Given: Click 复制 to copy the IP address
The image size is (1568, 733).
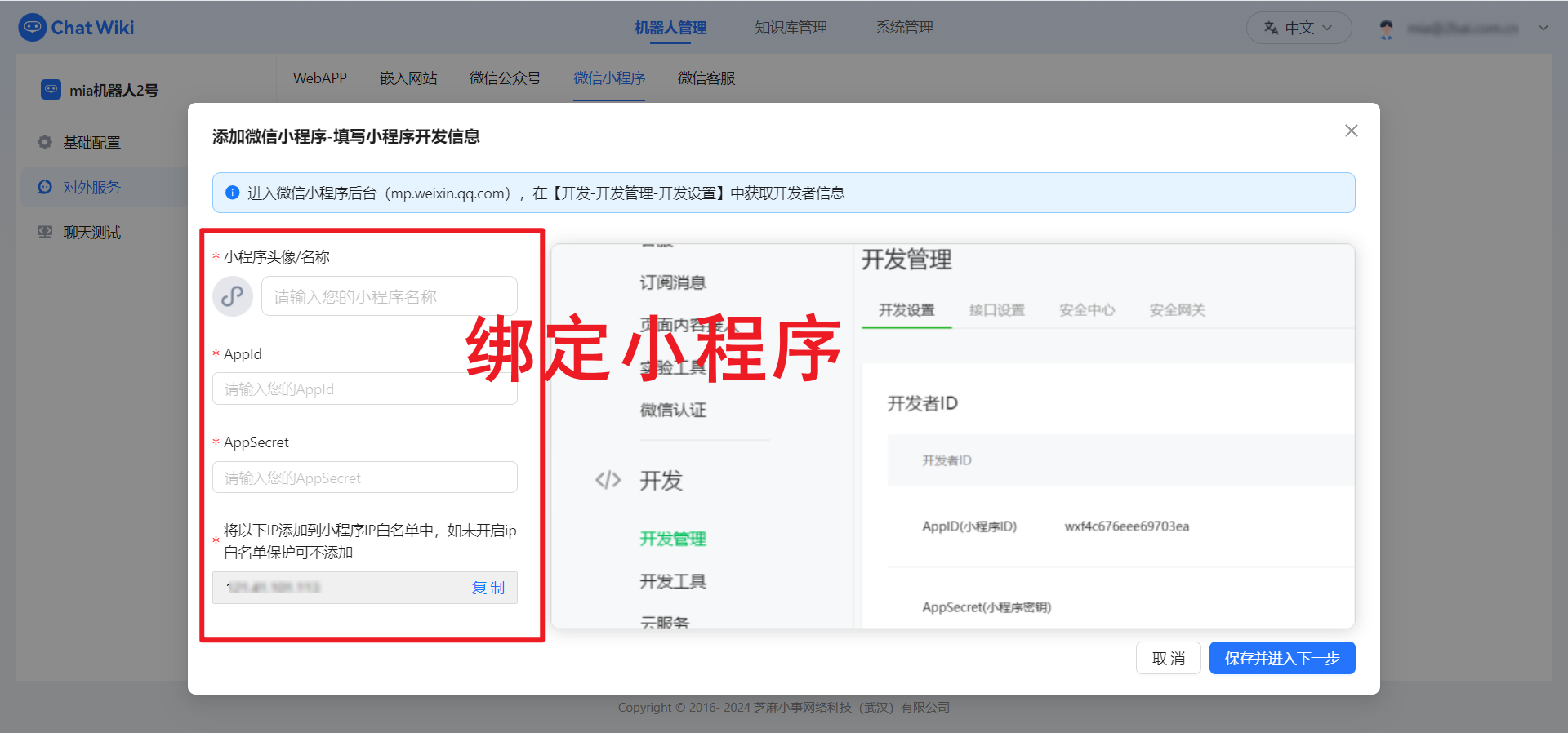Looking at the screenshot, I should [488, 588].
